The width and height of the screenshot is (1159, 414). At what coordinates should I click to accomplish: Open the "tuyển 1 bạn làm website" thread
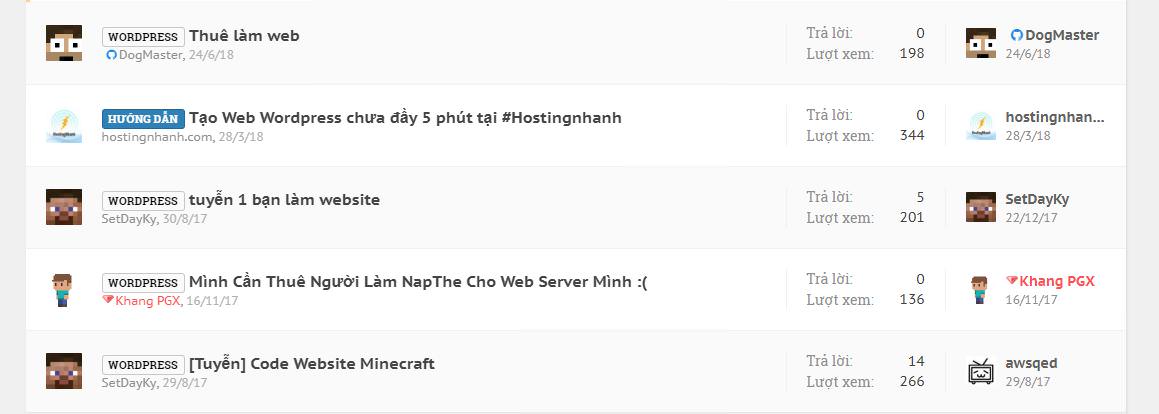pos(284,200)
